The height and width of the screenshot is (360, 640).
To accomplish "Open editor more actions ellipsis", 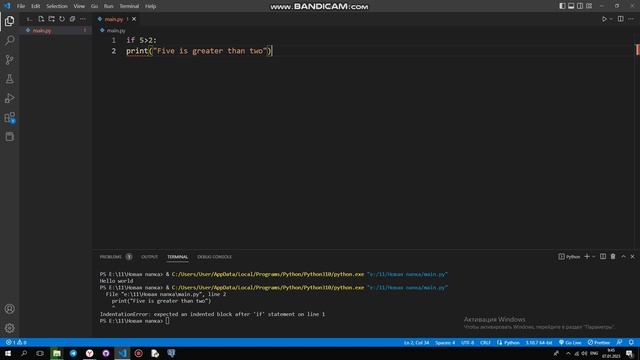I will click(x=631, y=19).
